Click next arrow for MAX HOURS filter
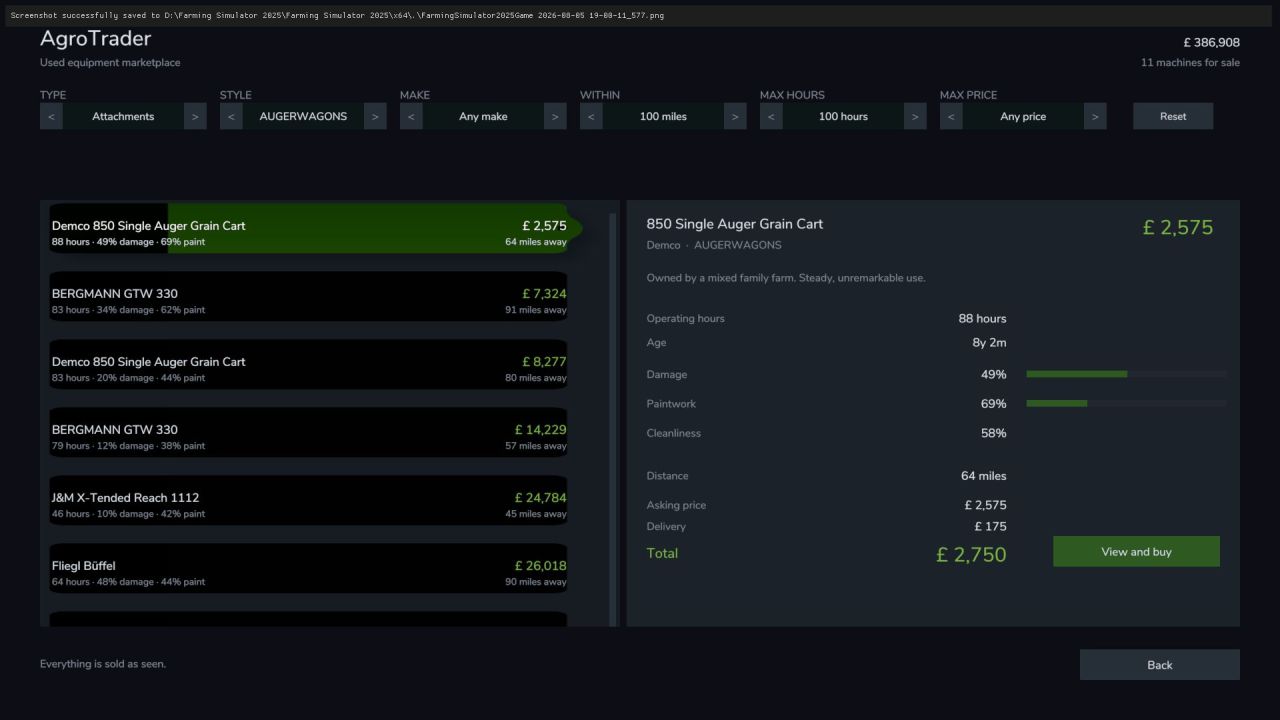 click(x=915, y=116)
